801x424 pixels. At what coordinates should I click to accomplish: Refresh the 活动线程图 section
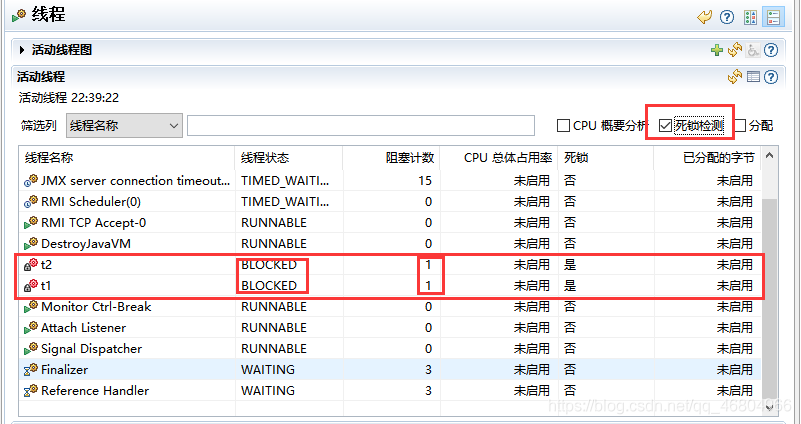click(735, 50)
